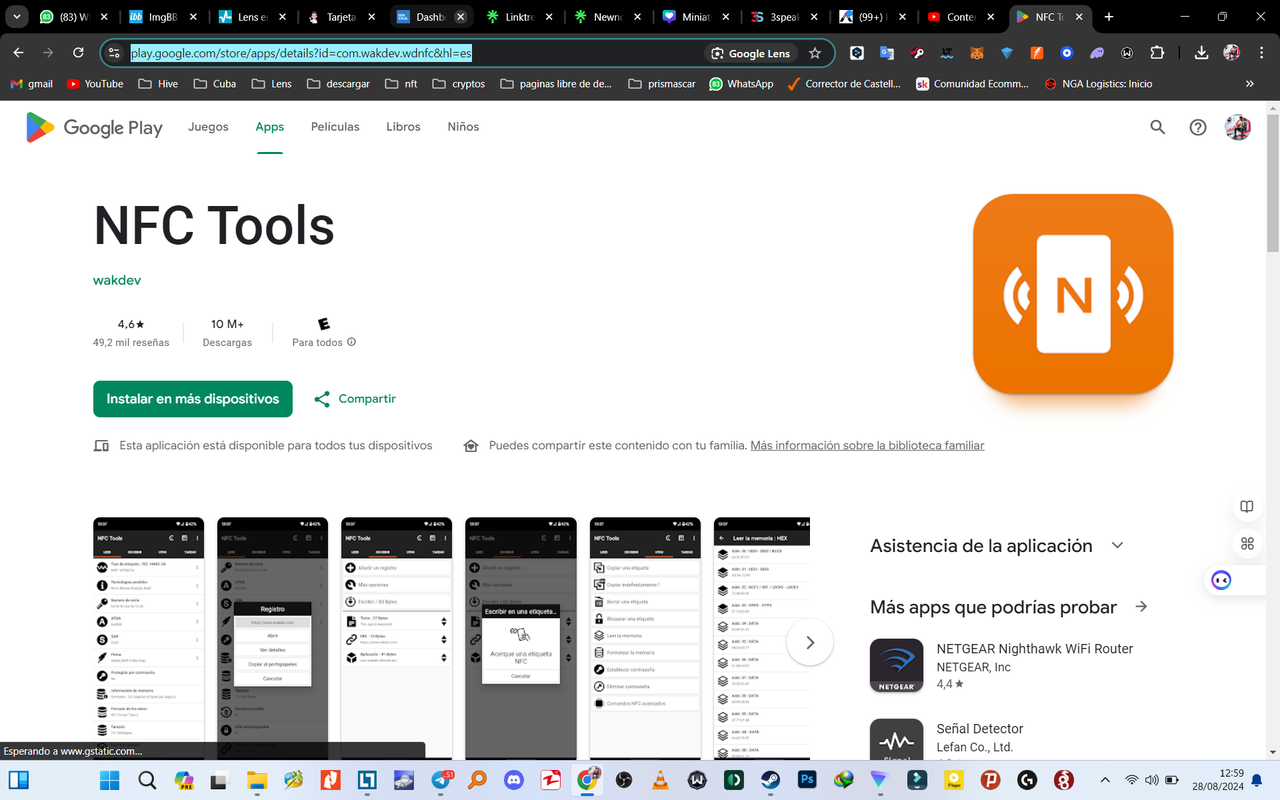Open the Chrome downloads icon

[x=1201, y=53]
